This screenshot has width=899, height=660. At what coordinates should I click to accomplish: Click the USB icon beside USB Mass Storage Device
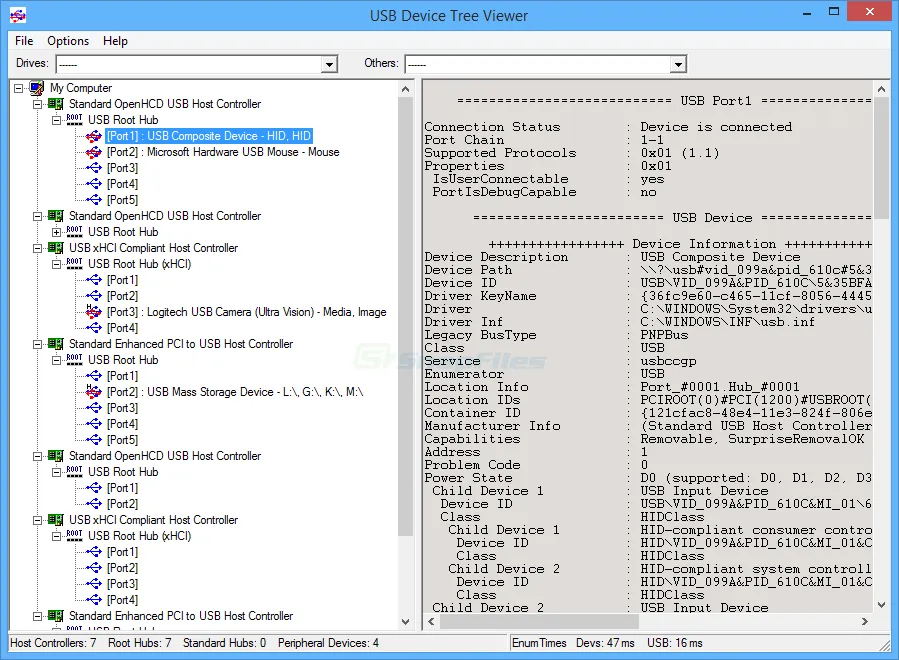pyautogui.click(x=94, y=392)
